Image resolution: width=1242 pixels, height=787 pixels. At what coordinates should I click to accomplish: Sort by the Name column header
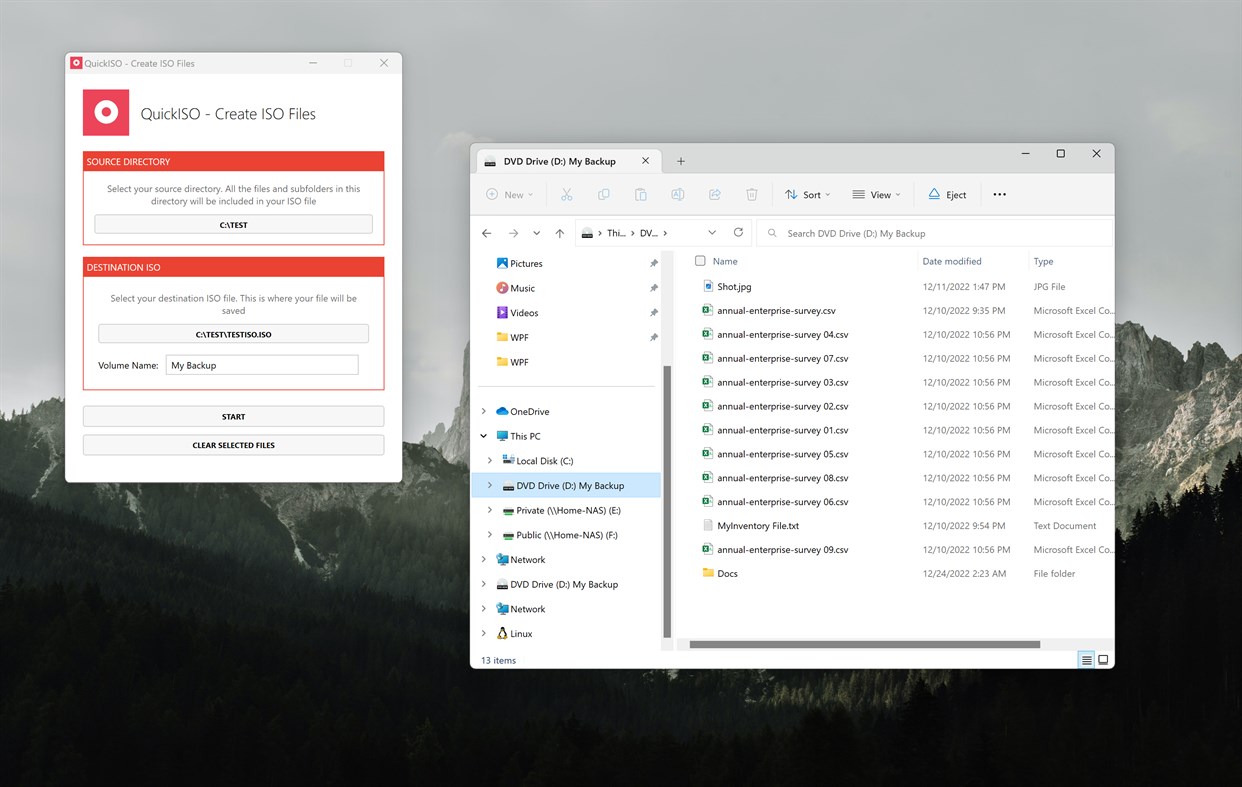725,261
